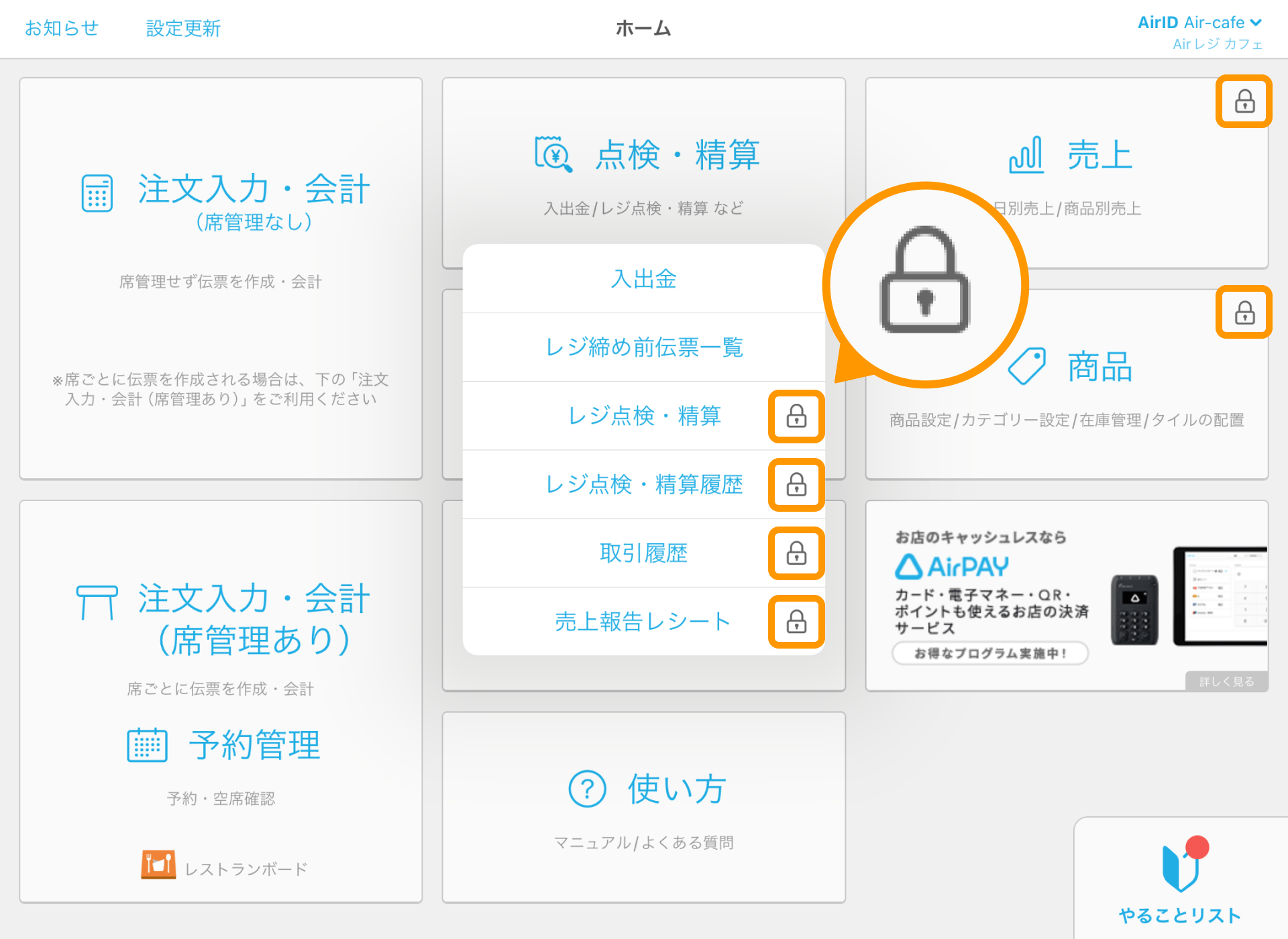Viewport: 1288px width, 939px height.
Task: Click the lock icon on 商品 tile
Action: click(x=1244, y=313)
